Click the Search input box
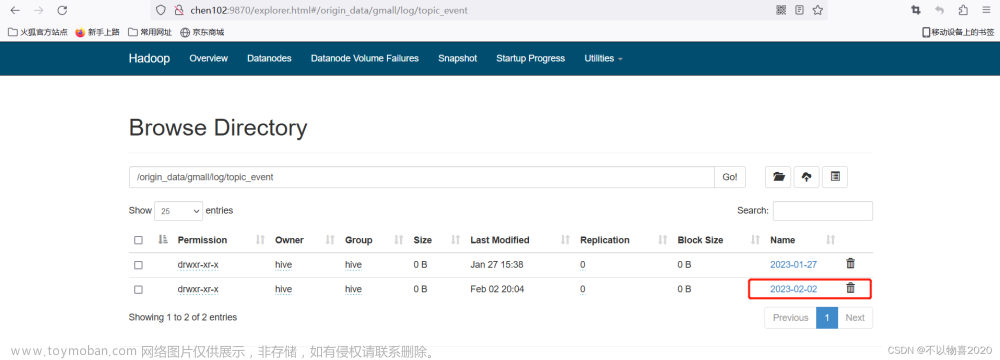This screenshot has height=360, width=1000. click(x=823, y=211)
